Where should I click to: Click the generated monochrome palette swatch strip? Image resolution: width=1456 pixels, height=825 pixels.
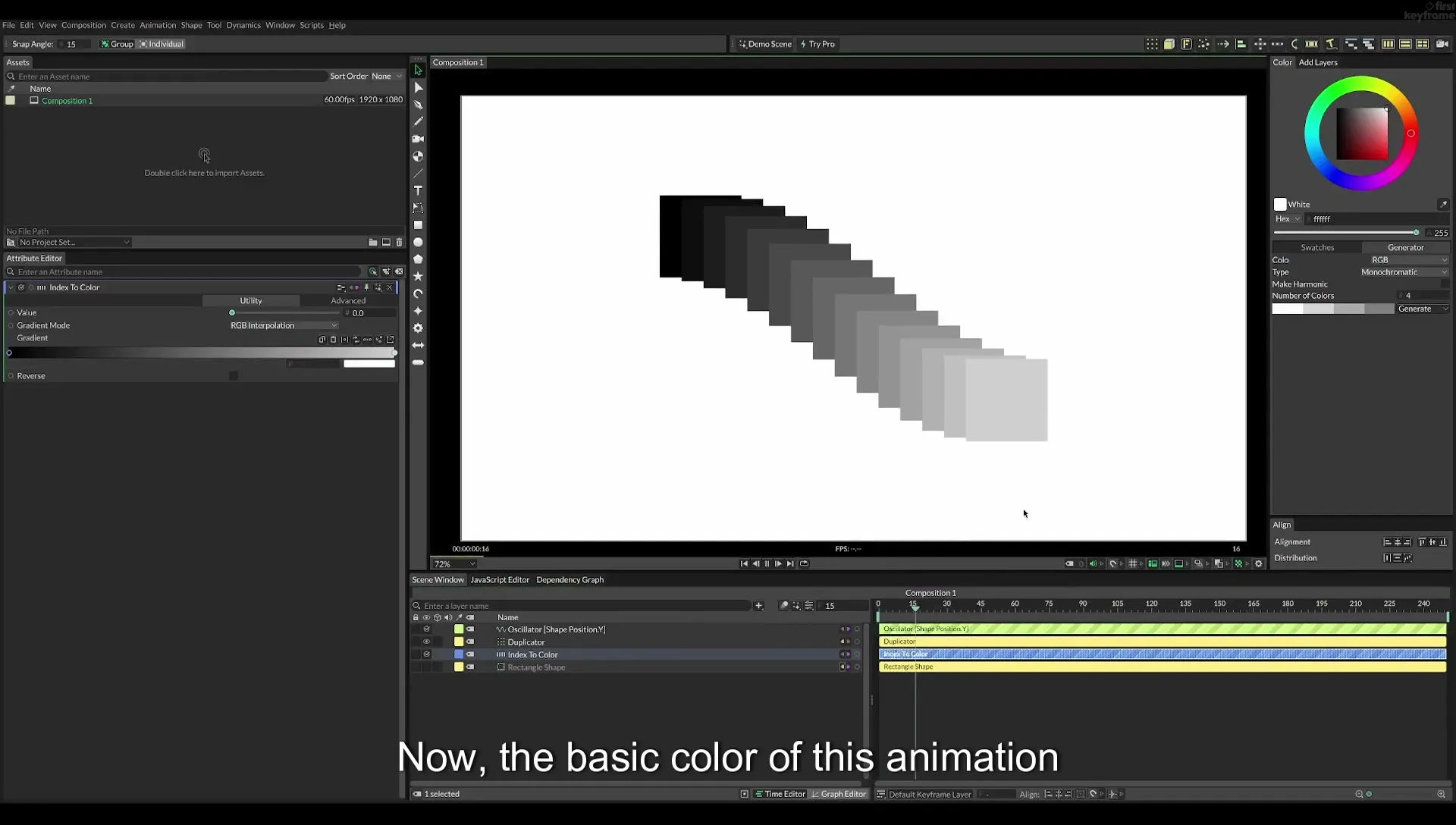pos(1332,309)
